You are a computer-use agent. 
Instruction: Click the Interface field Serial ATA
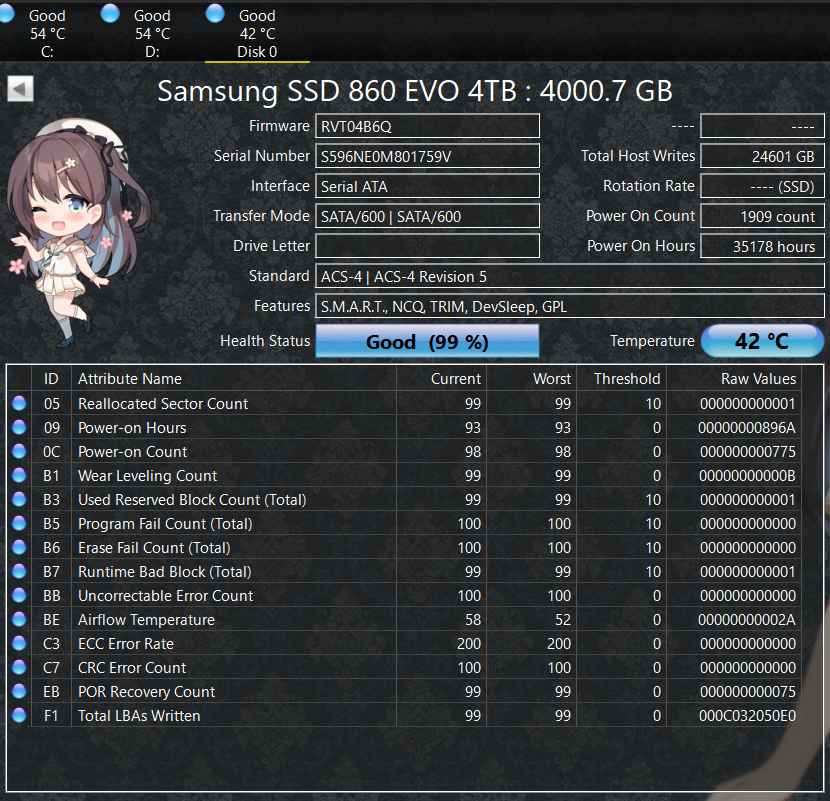(427, 186)
